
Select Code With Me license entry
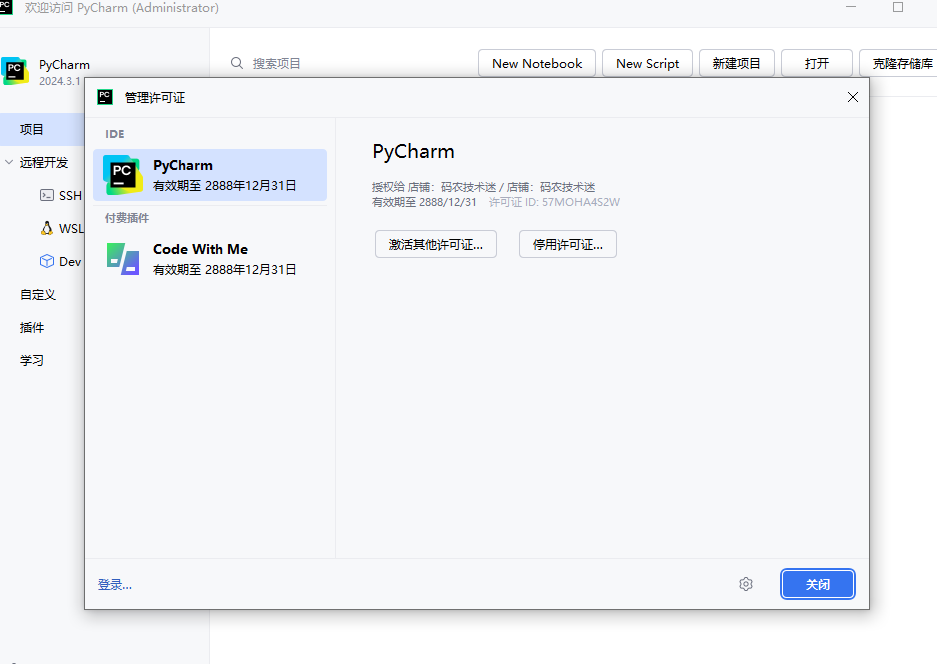210,259
